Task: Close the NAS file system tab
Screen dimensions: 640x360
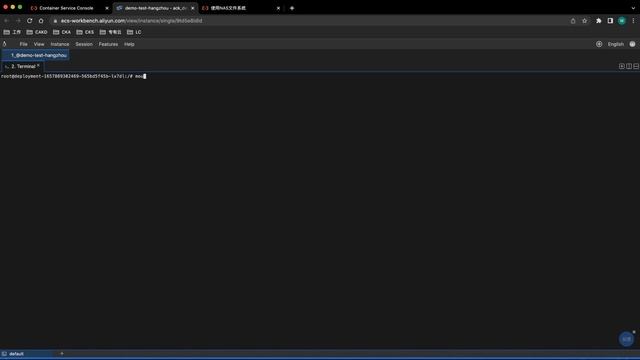Action: (x=278, y=8)
